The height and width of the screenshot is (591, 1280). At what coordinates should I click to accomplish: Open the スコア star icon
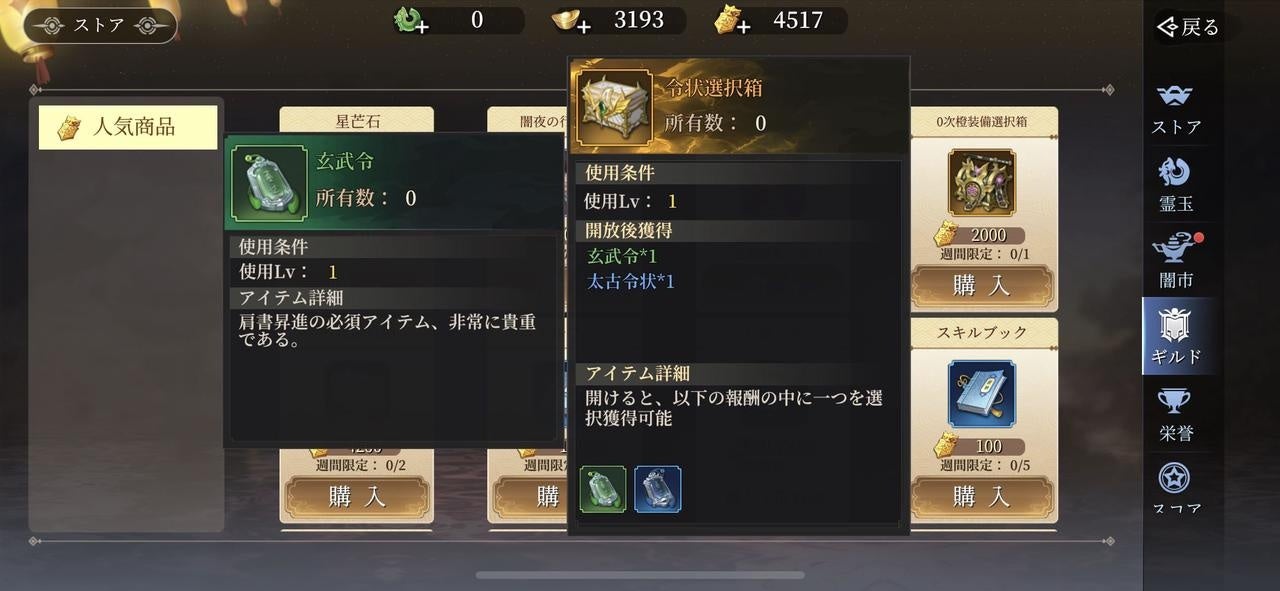pyautogui.click(x=1176, y=487)
